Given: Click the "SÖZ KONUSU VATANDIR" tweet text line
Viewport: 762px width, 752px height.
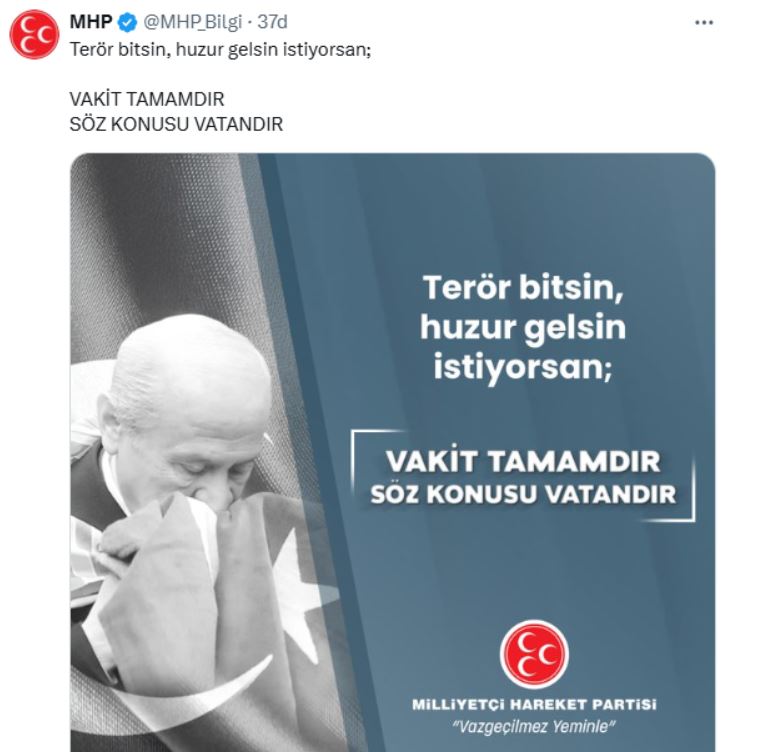Looking at the screenshot, I should point(176,124).
